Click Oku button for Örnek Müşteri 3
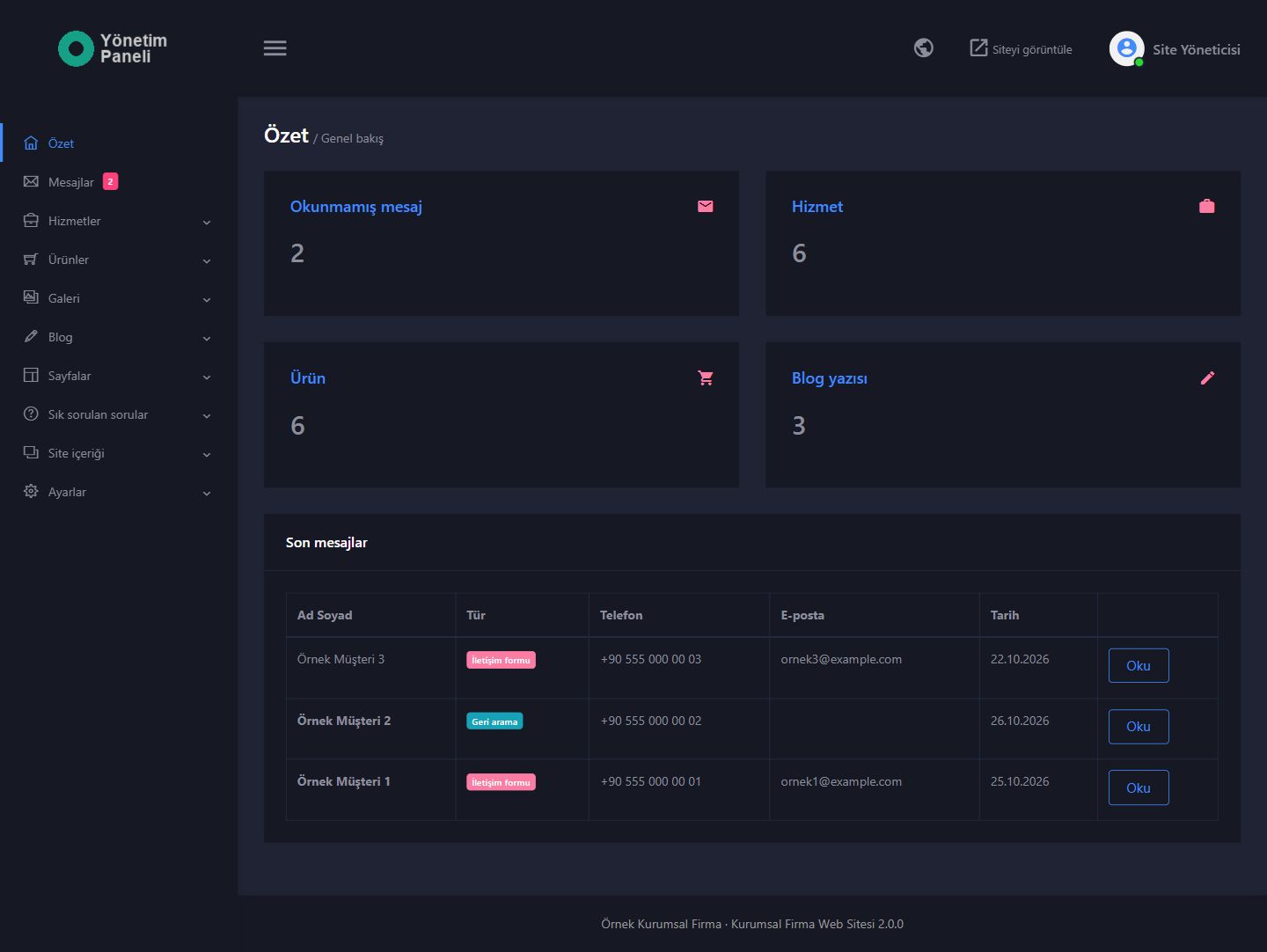This screenshot has height=952, width=1267. tap(1139, 666)
